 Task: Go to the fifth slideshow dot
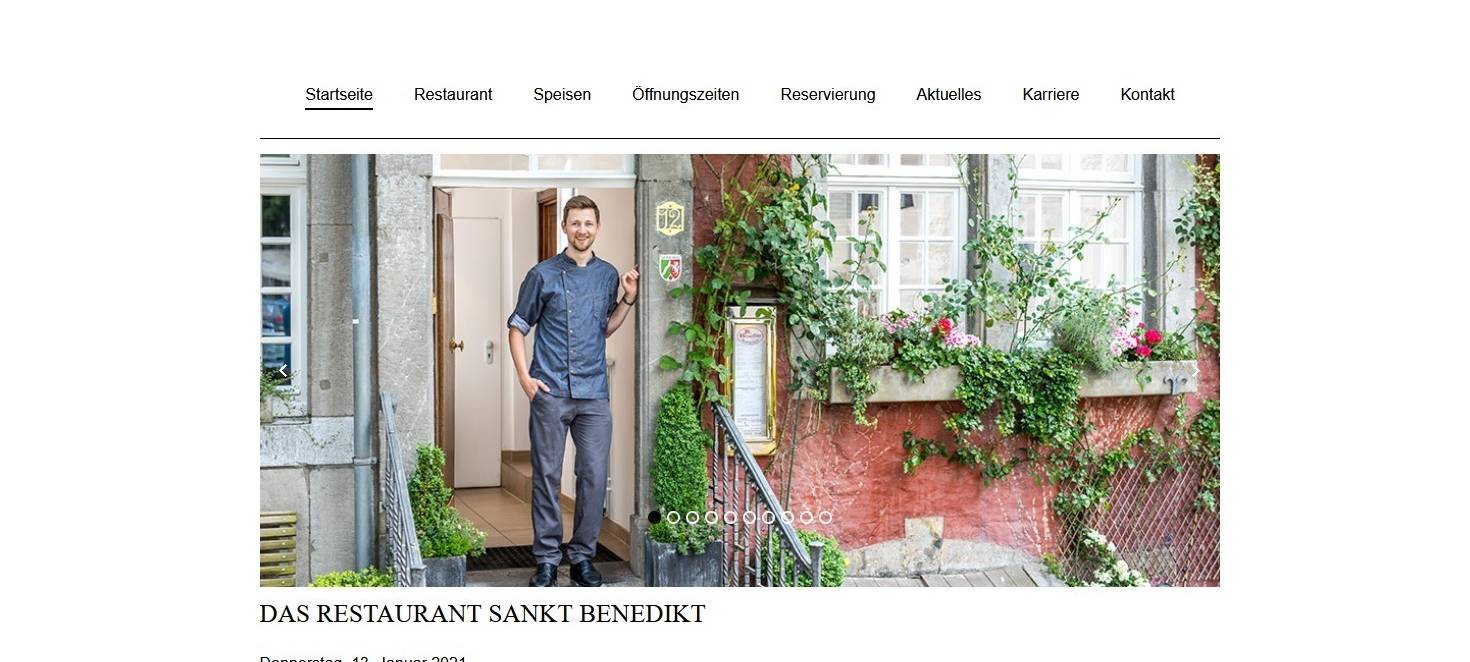point(730,517)
